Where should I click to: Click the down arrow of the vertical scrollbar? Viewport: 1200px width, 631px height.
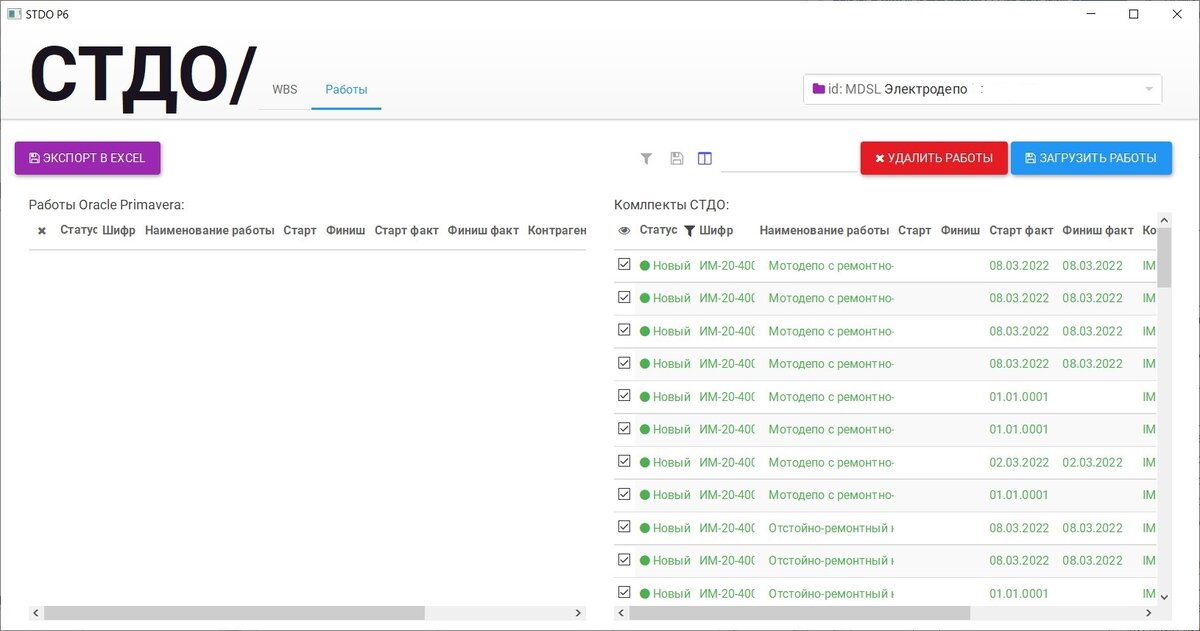coord(1163,597)
